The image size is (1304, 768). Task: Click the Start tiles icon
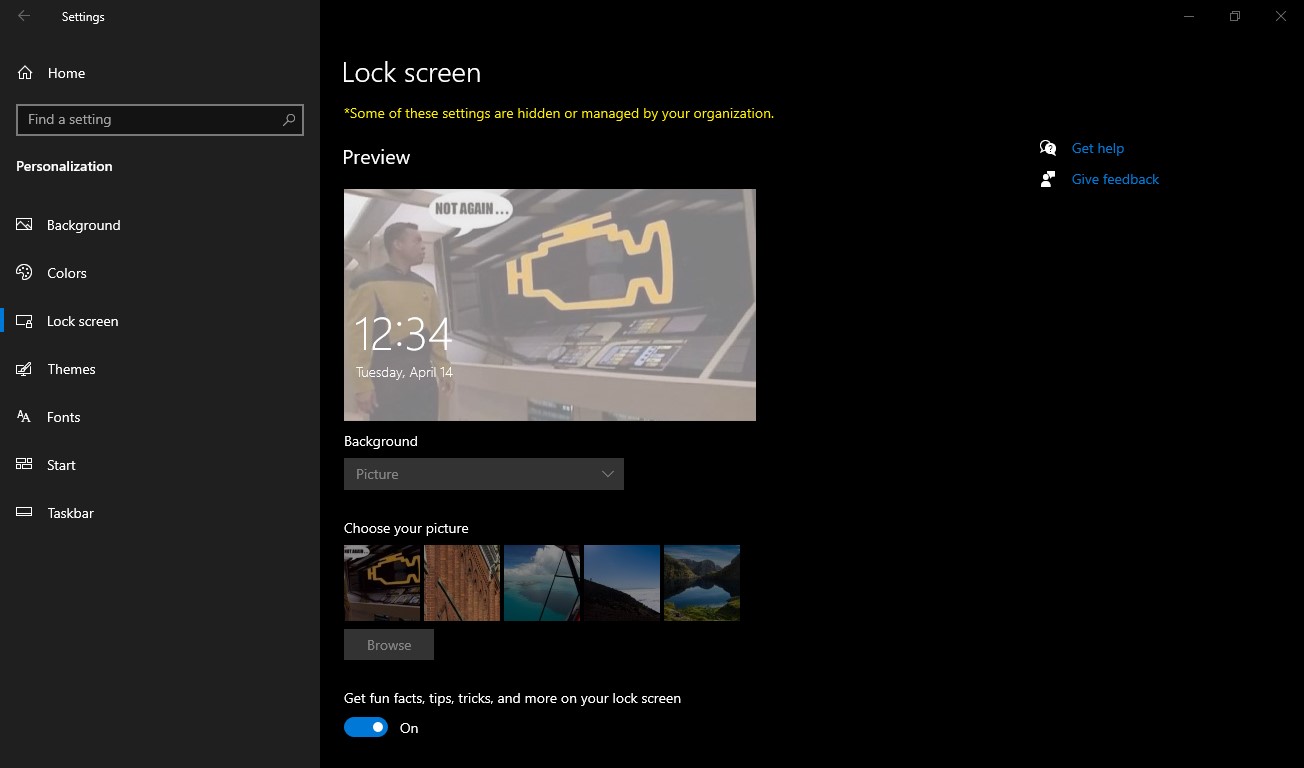point(25,465)
